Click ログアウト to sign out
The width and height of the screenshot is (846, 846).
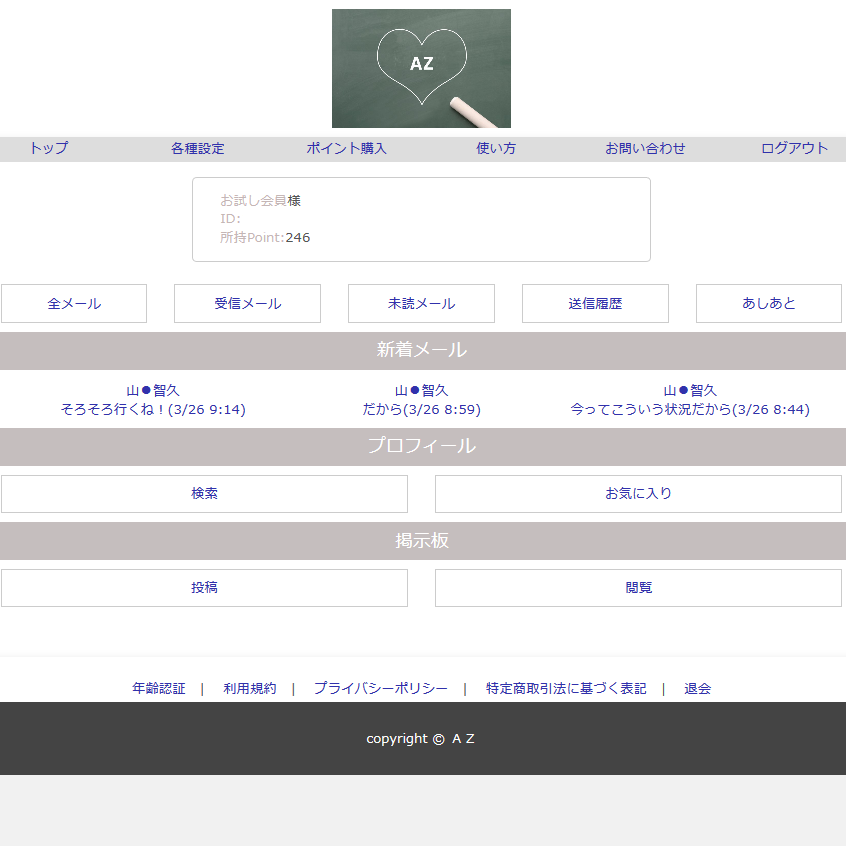[794, 148]
